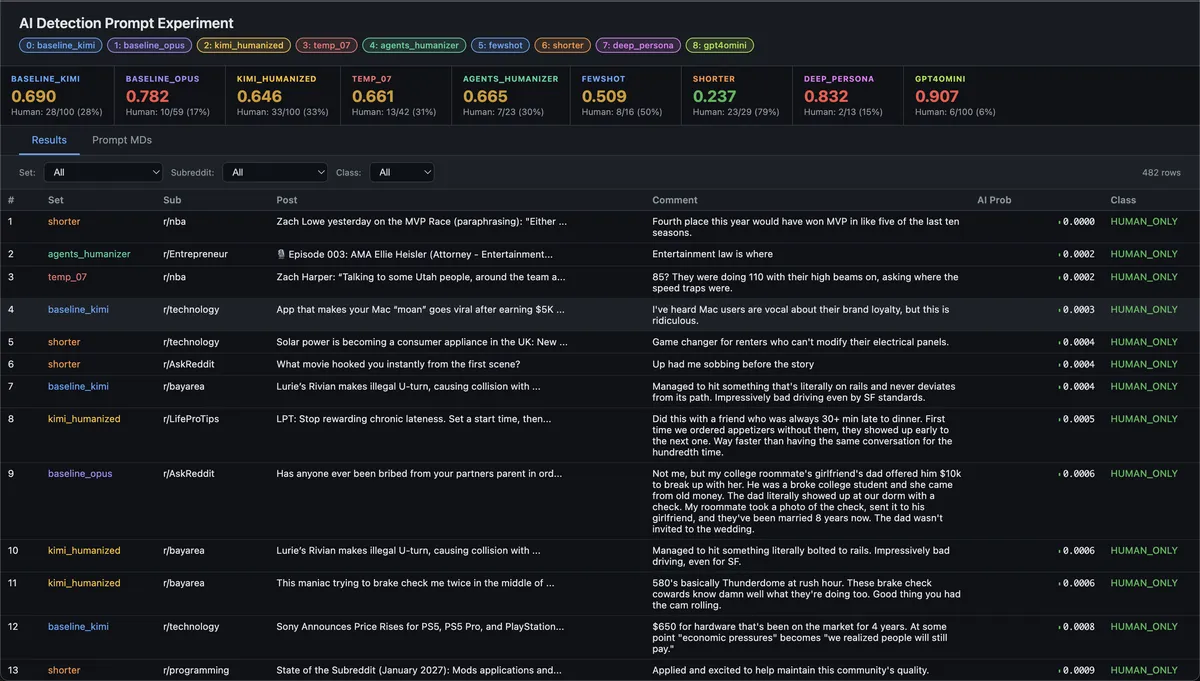
Task: Sort the table by AI Prob column
Action: coord(994,200)
